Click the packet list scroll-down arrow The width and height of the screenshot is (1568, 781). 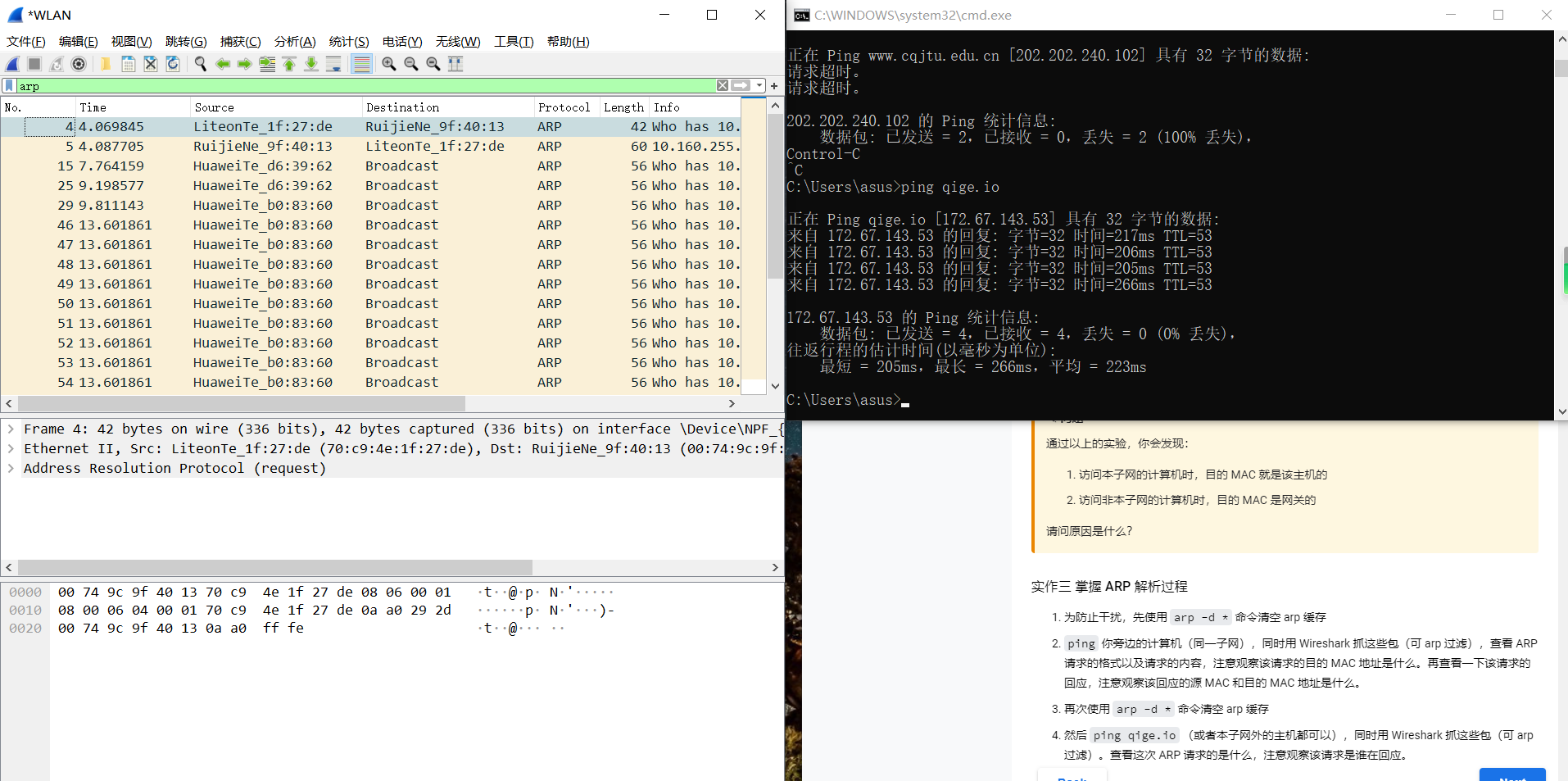pos(775,386)
